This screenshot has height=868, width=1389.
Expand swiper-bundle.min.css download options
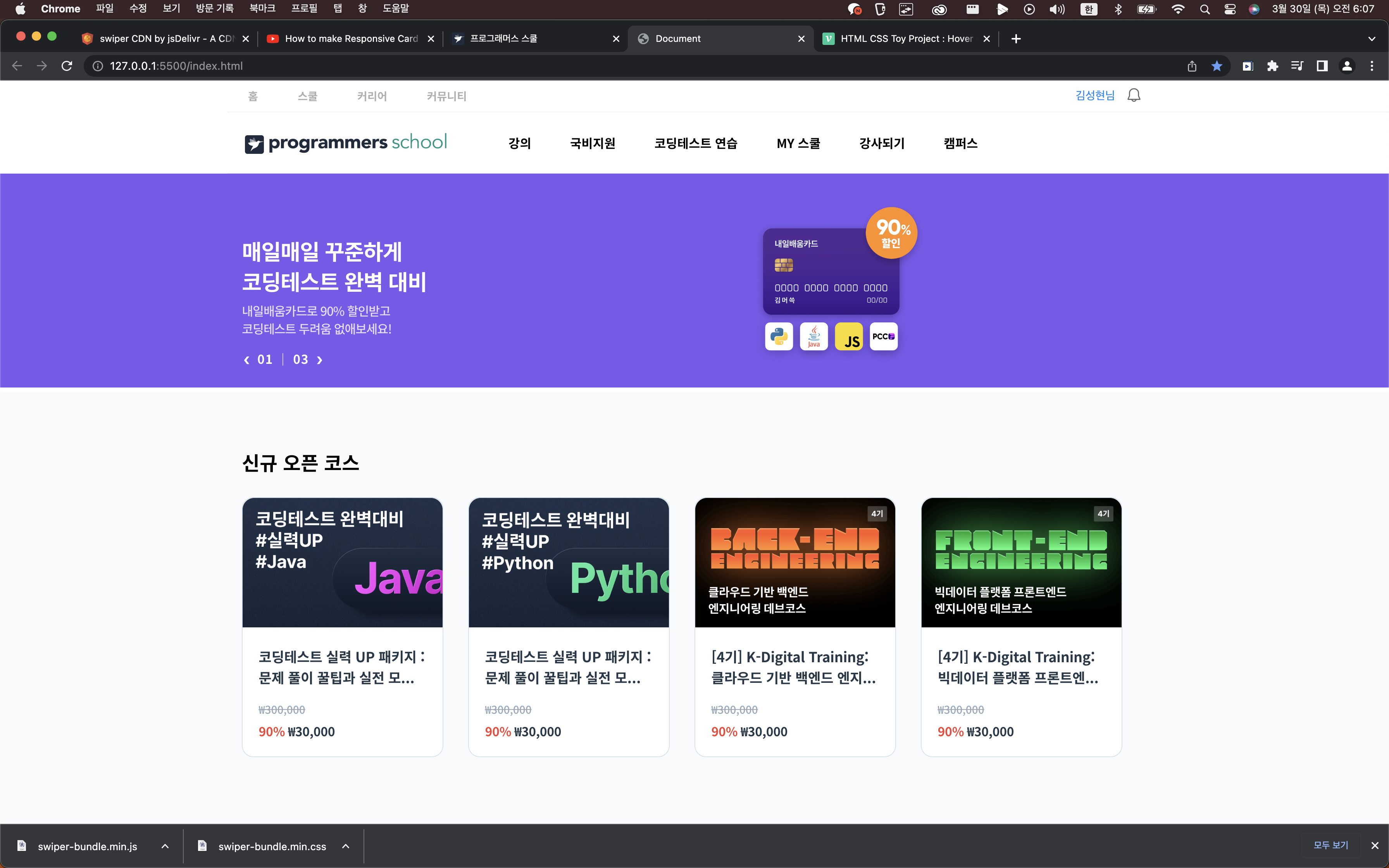pos(346,846)
